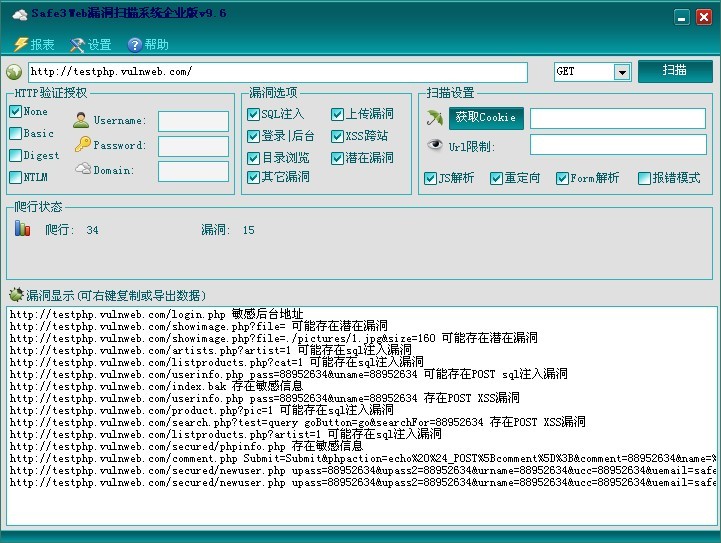Viewport: 721px width, 543px height.
Task: Click the gear icon beside 漏洞显示 heading
Action: 15,295
